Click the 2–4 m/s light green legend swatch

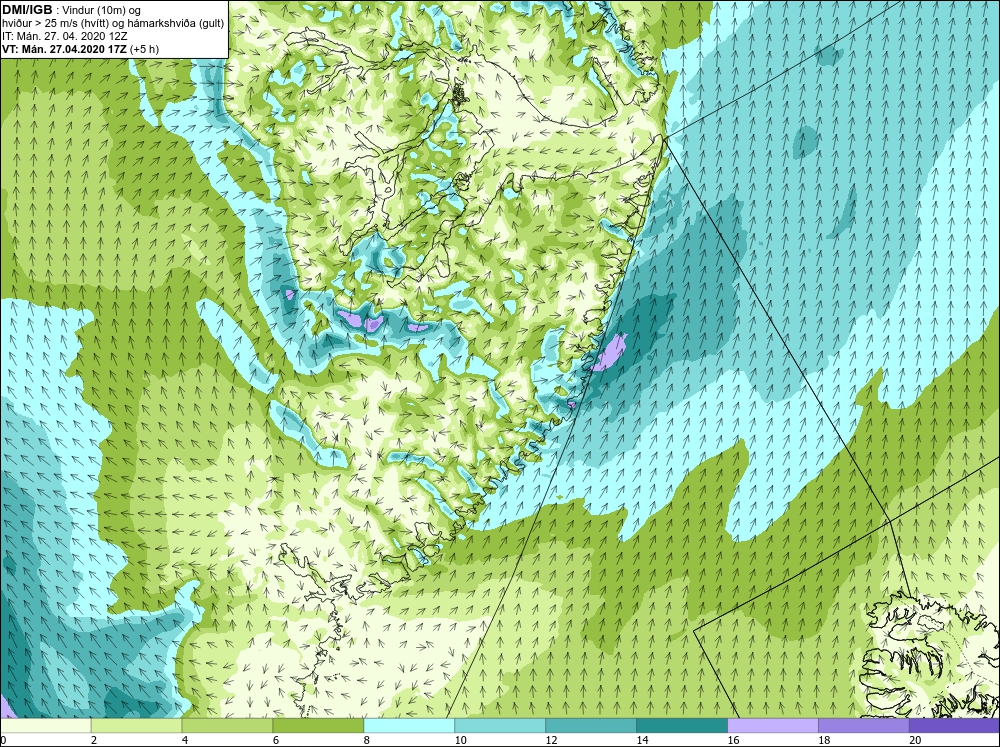coord(136,725)
